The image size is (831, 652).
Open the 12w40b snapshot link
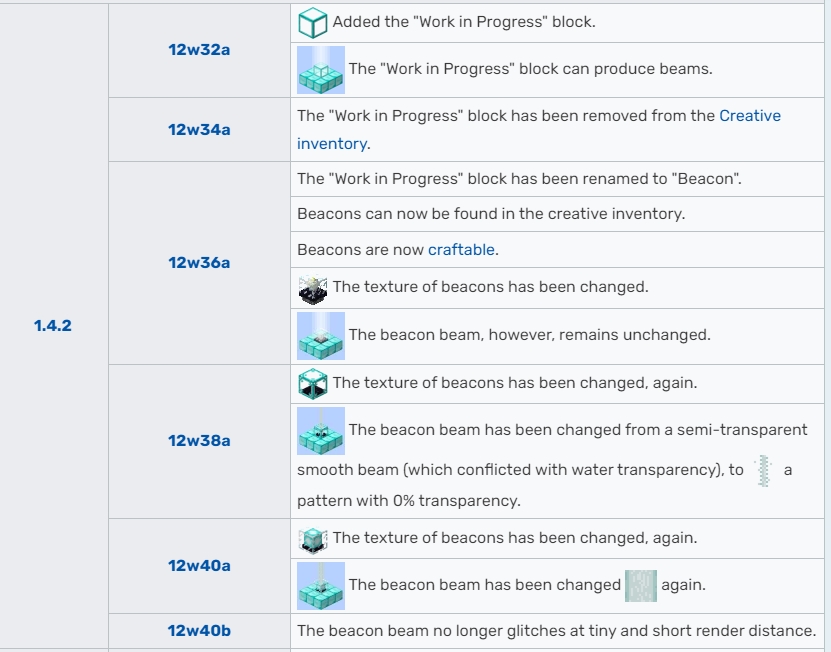199,631
